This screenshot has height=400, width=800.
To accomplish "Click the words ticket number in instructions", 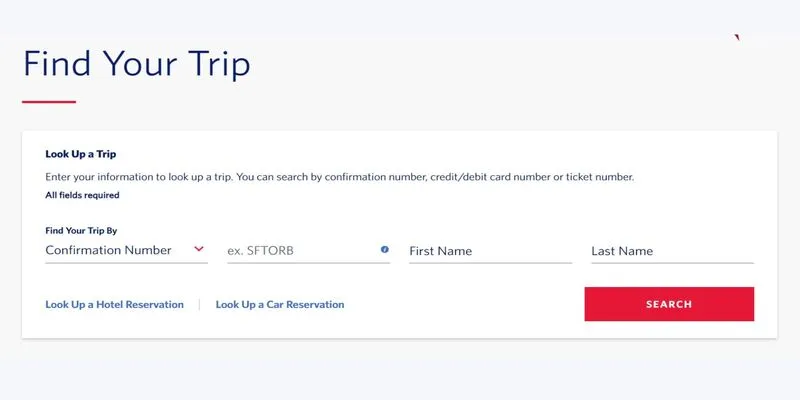I will 599,178.
